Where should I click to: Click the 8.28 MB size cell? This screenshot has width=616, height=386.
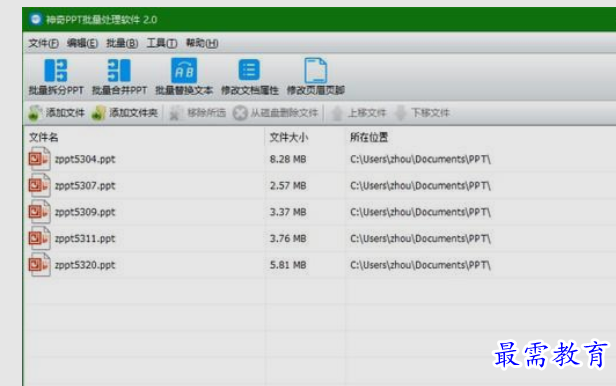[x=288, y=159]
